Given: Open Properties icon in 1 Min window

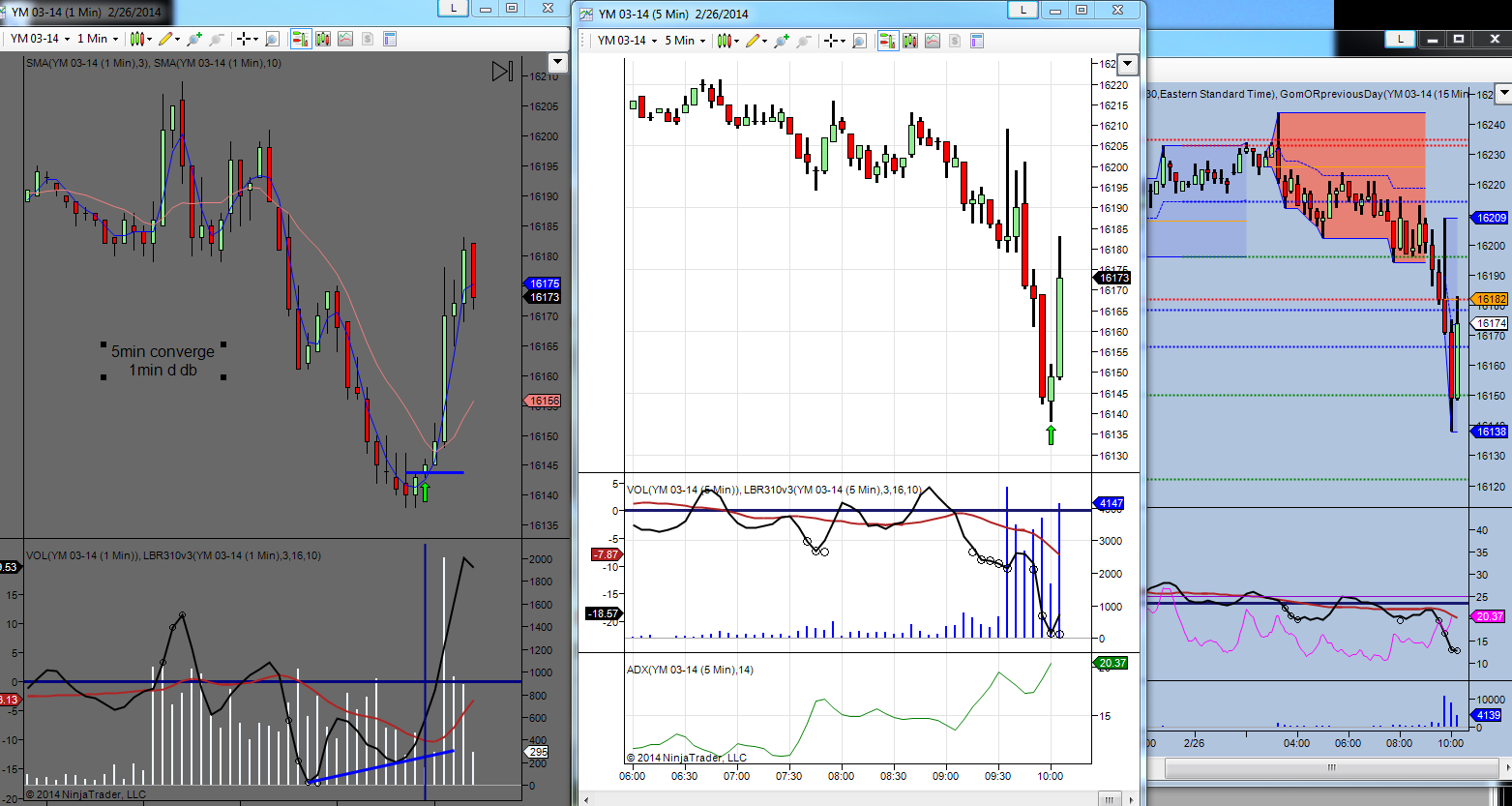Looking at the screenshot, I should coord(390,39).
